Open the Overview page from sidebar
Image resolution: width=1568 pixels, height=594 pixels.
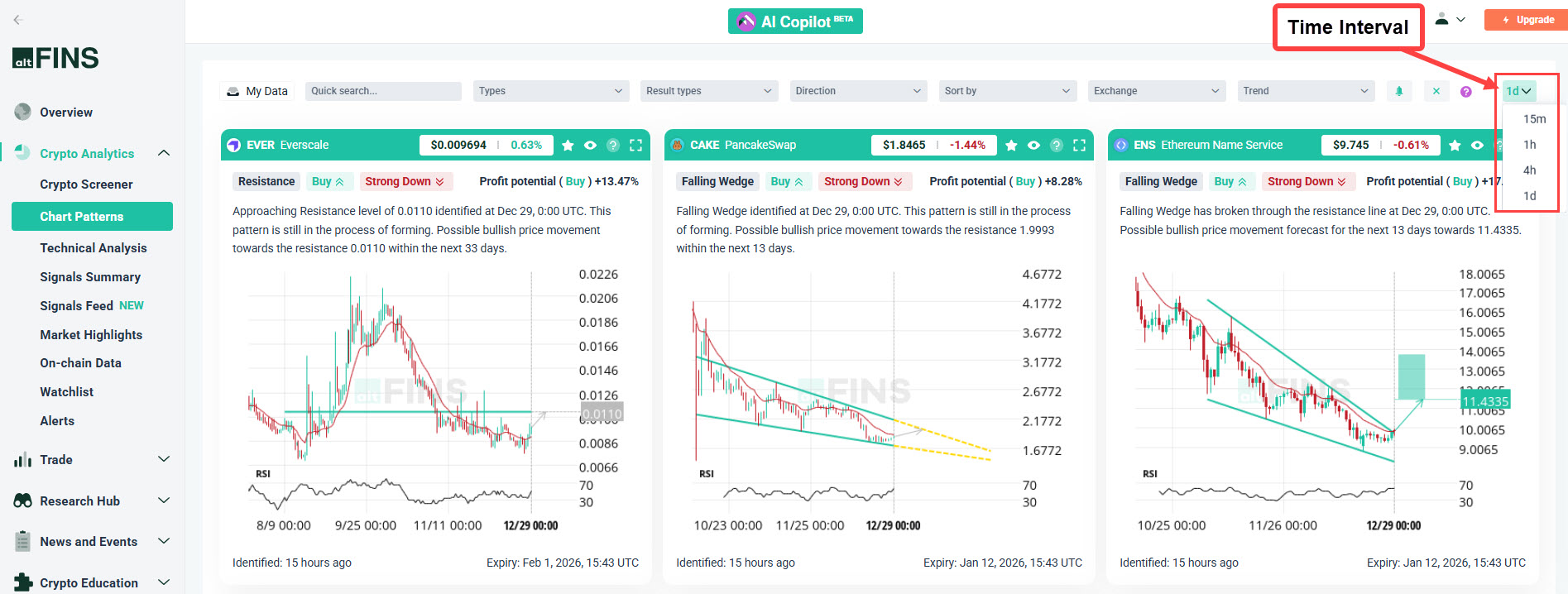point(66,113)
